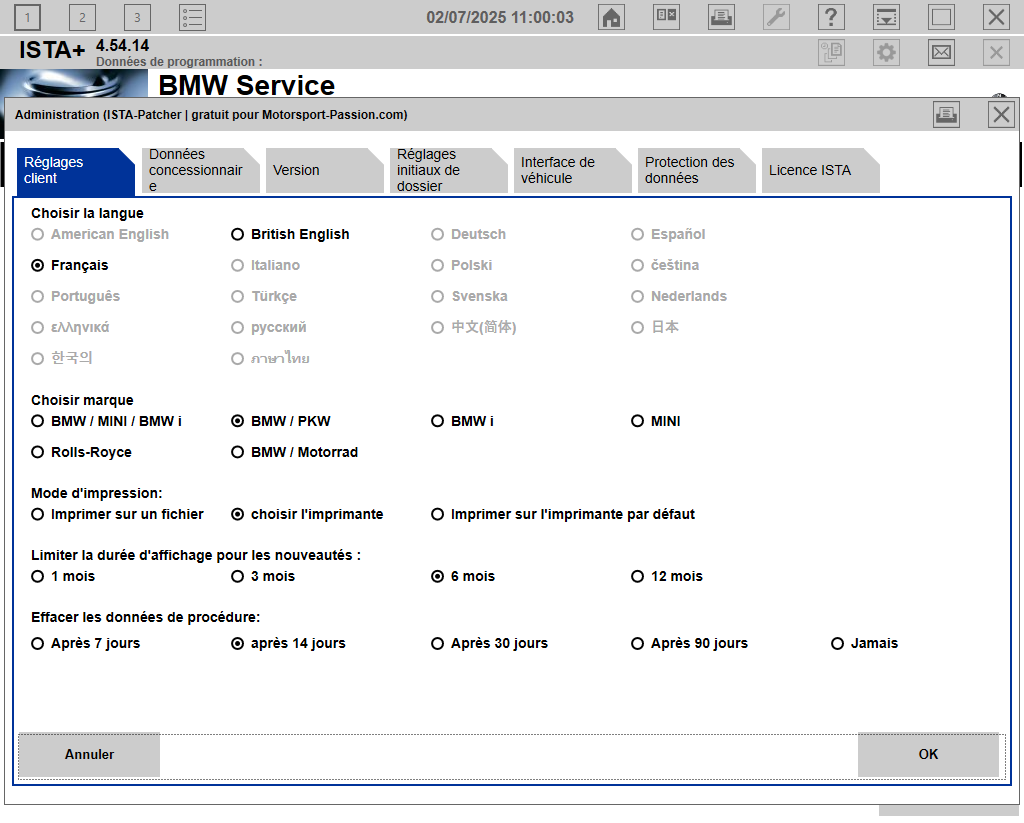Choose brand BMW / PKW
The height and width of the screenshot is (823, 1024).
click(x=281, y=421)
